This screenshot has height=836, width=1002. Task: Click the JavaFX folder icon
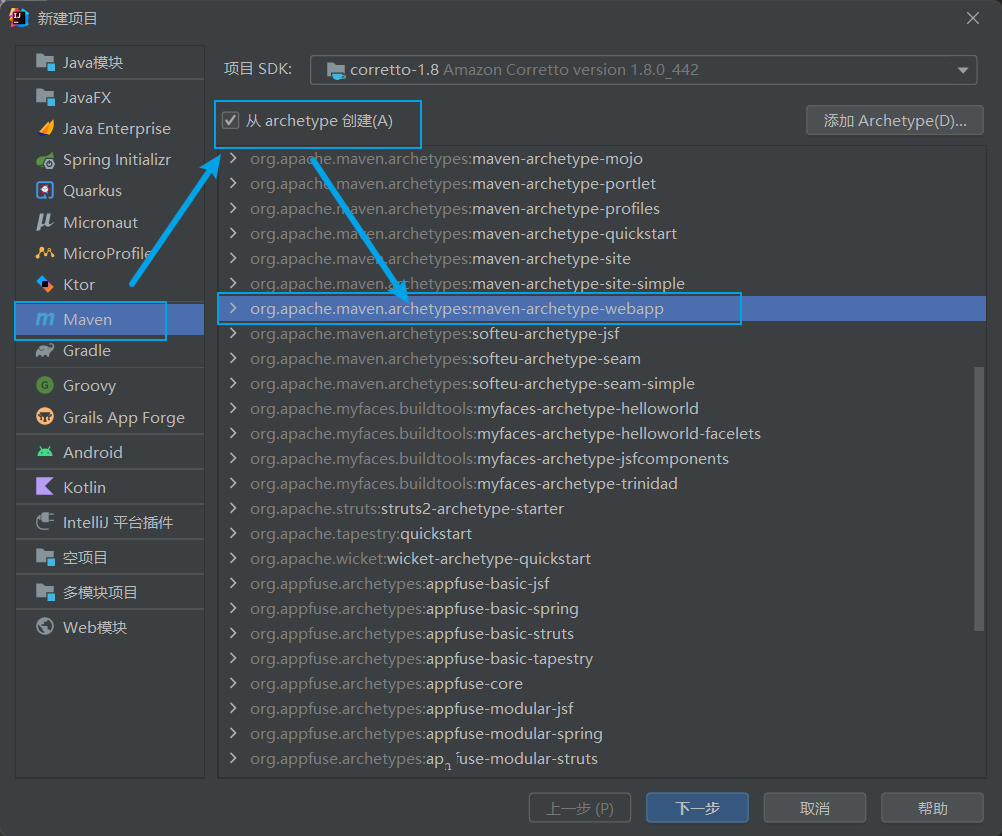pyautogui.click(x=45, y=97)
